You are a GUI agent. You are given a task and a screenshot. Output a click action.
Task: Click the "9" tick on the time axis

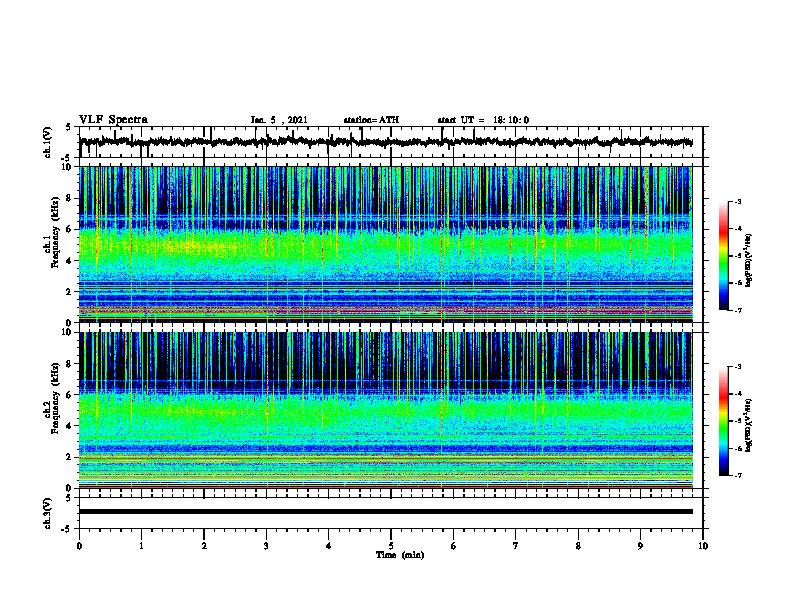(x=640, y=546)
